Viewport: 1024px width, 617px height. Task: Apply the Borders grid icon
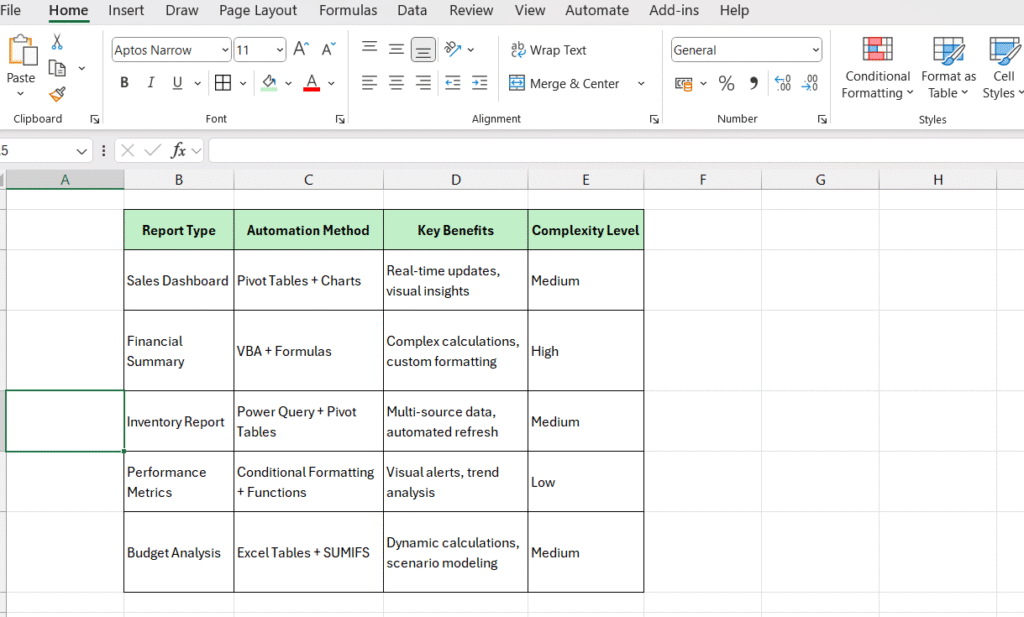click(223, 83)
